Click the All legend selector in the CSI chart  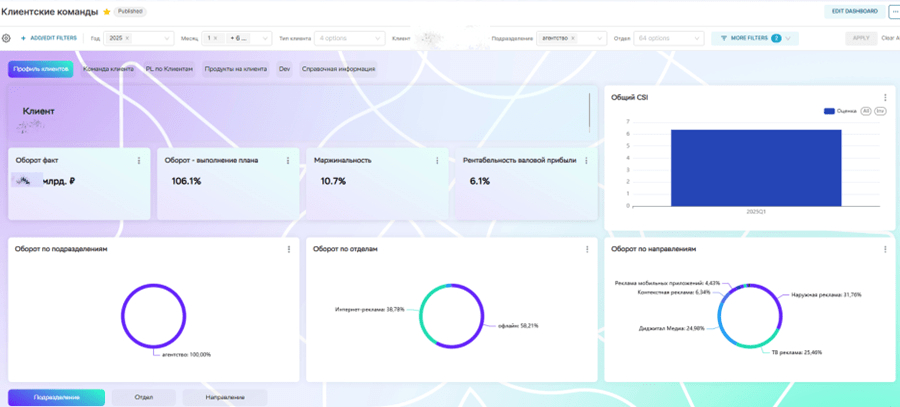866,111
